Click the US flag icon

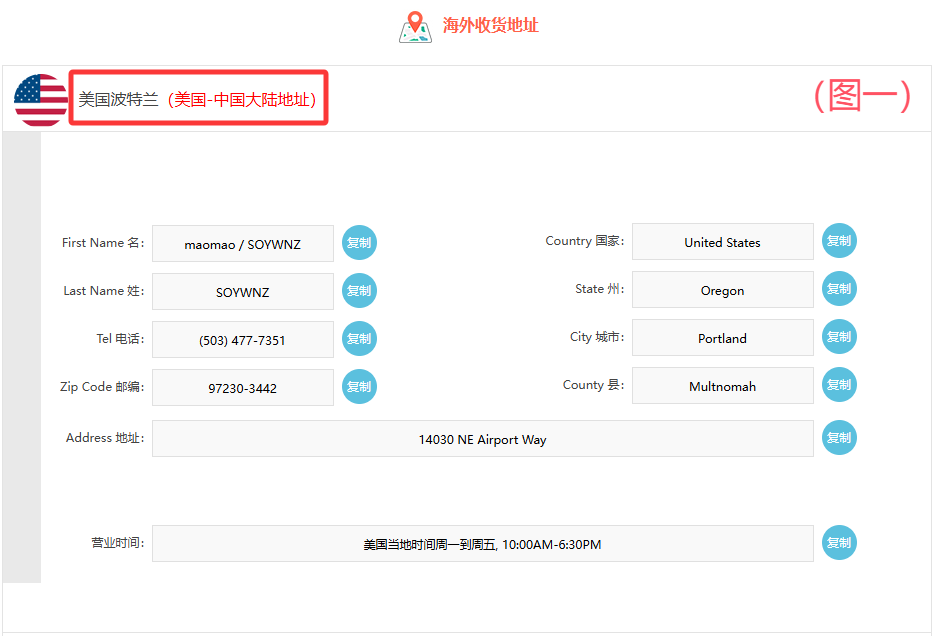41,100
